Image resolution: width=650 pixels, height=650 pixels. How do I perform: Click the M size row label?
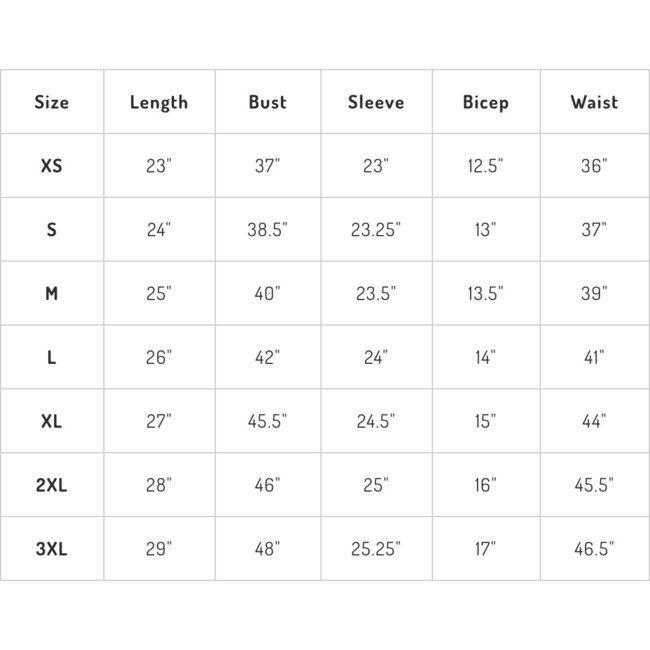tap(52, 294)
